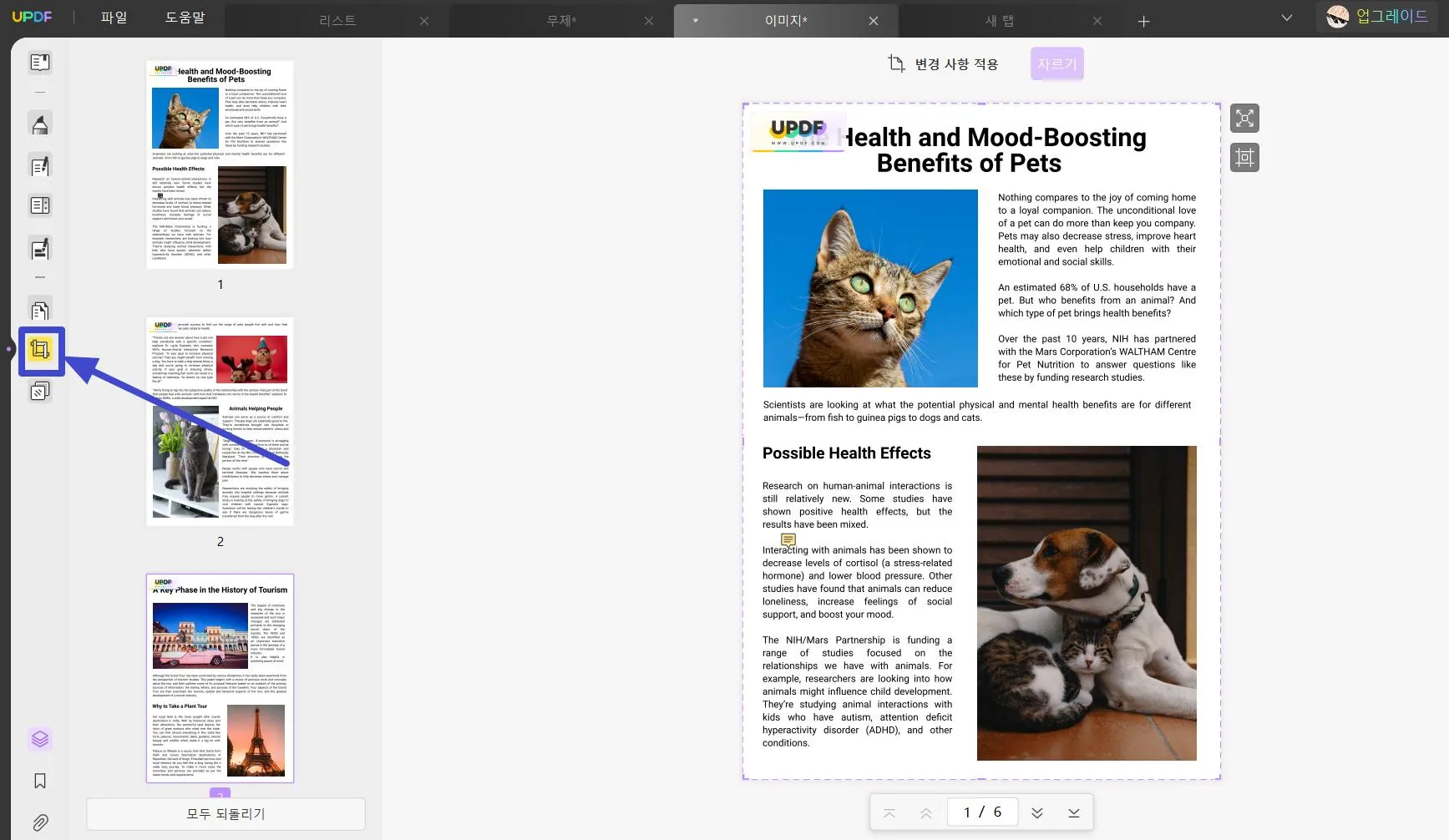Switch to the 리스트 tab
1449x840 pixels.
tap(337, 21)
